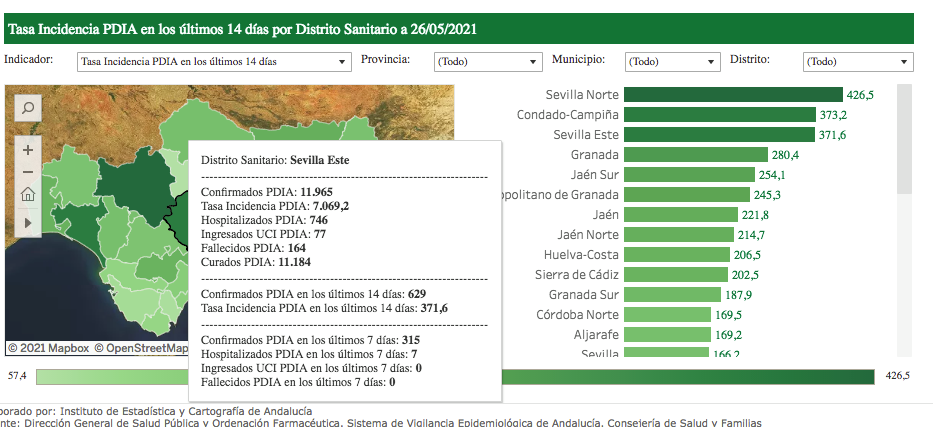The image size is (933, 427).
Task: Select the Condado-Campiña bar
Action: pyautogui.click(x=719, y=115)
